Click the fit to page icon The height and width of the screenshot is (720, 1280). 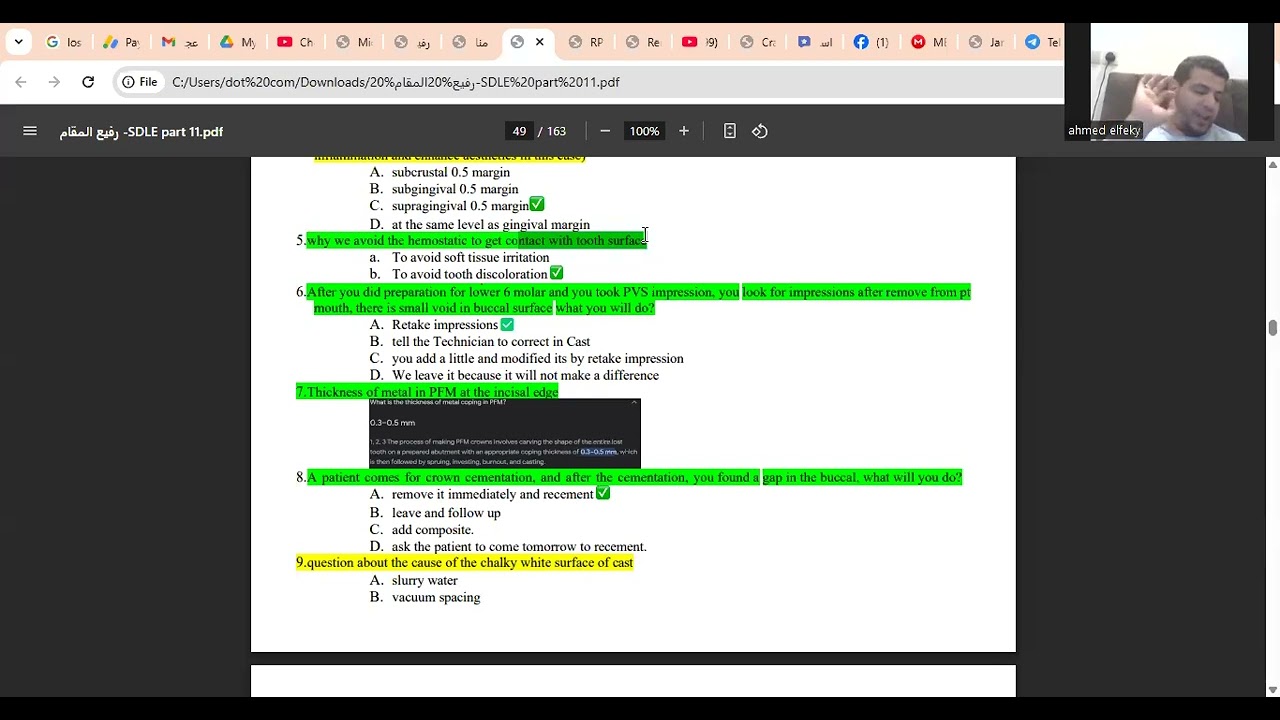click(x=730, y=131)
